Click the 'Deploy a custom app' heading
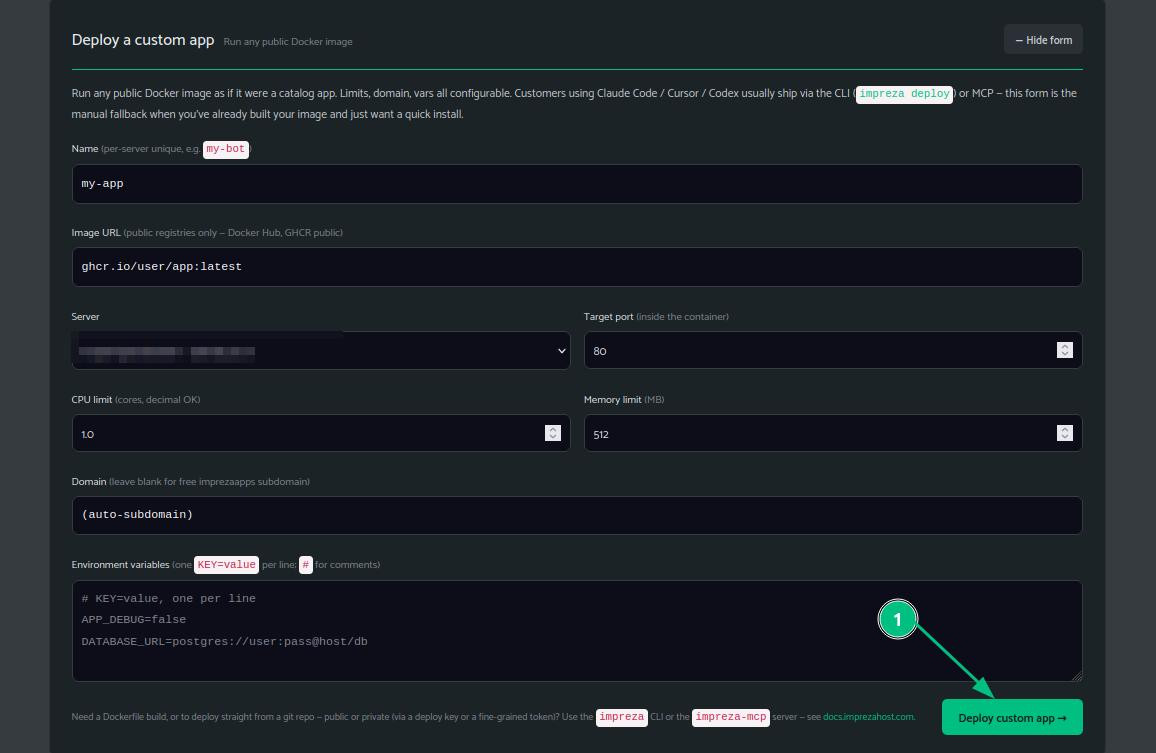 point(143,40)
